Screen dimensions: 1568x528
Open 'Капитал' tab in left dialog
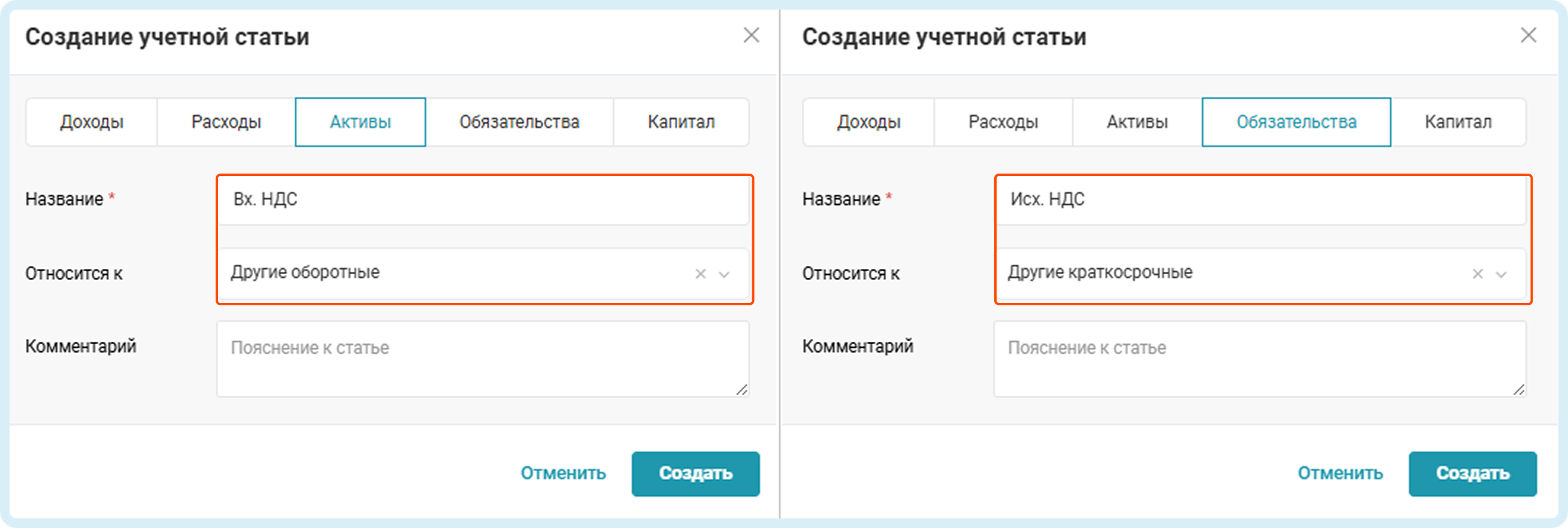coord(681,122)
